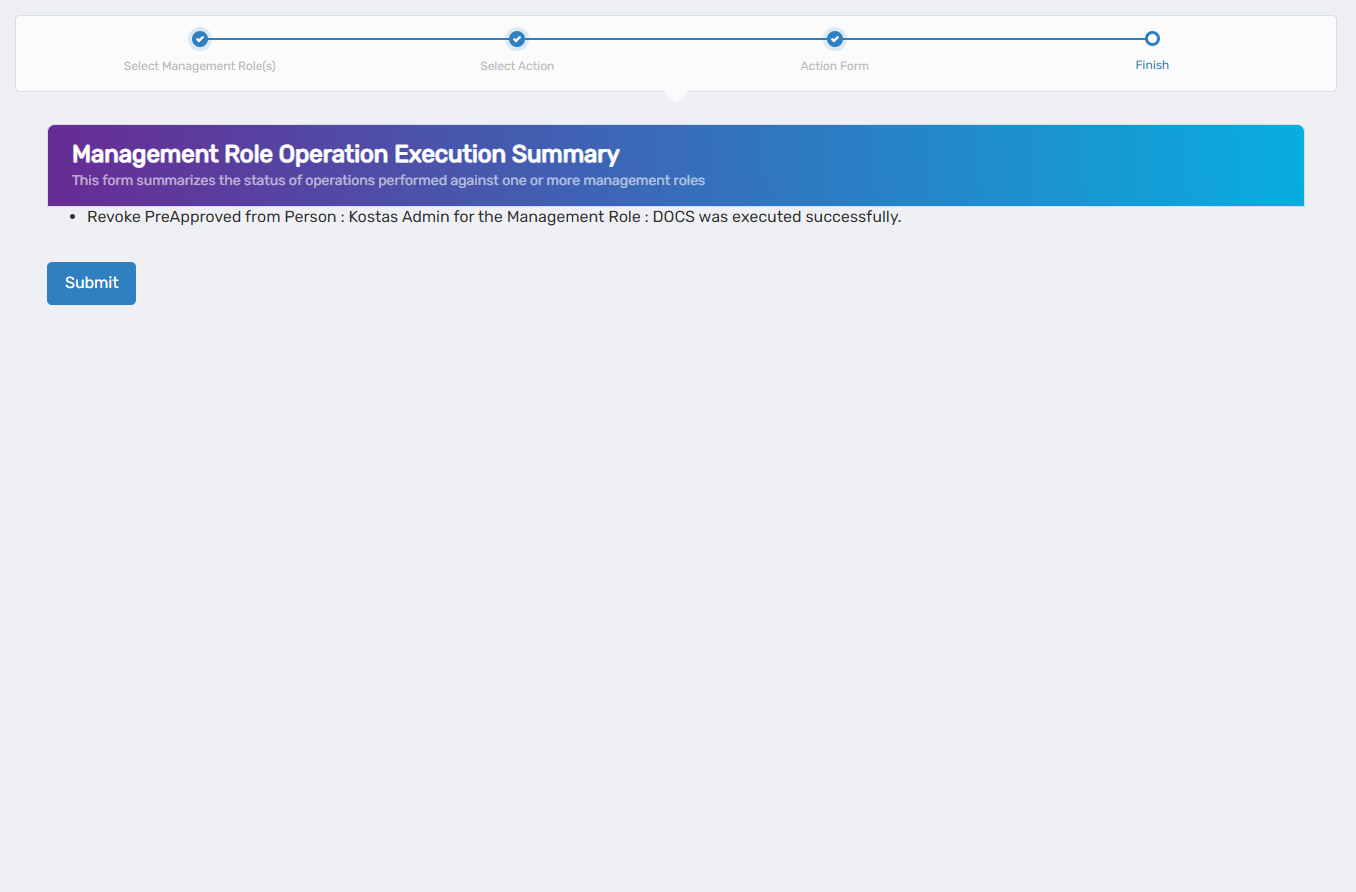
Task: Click the Management Role Operation Execution Summary header
Action: click(x=344, y=154)
